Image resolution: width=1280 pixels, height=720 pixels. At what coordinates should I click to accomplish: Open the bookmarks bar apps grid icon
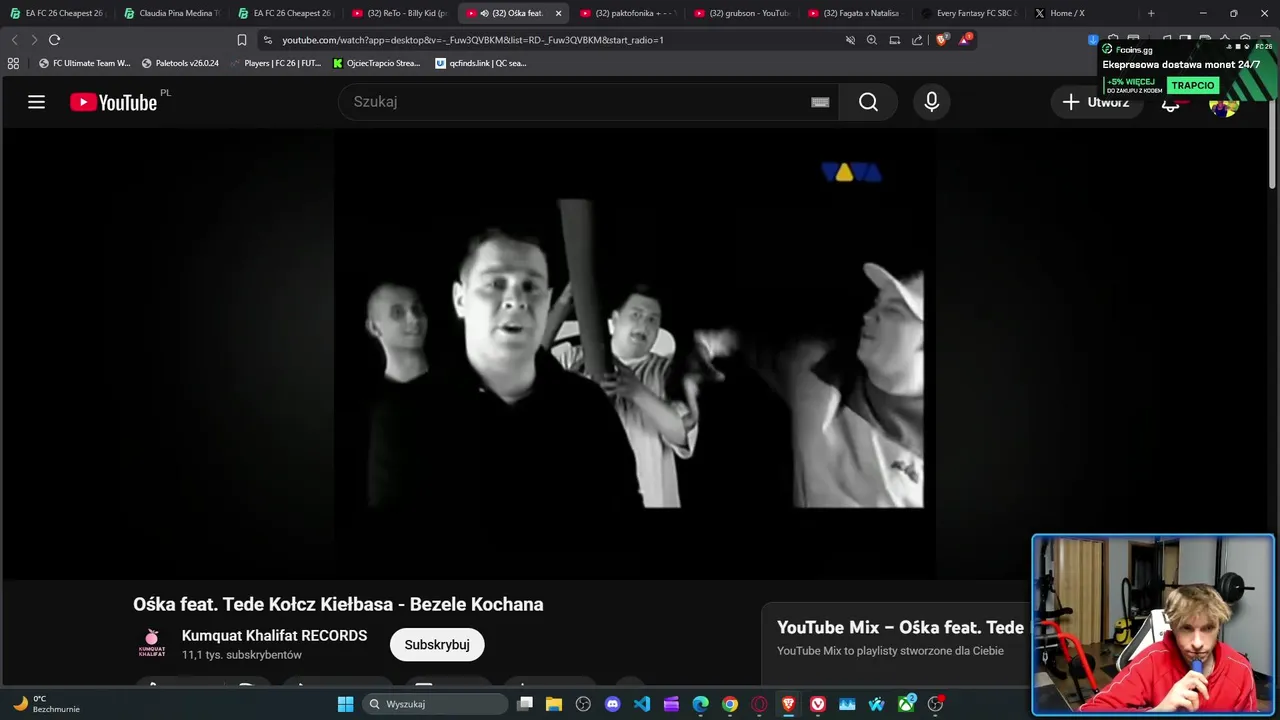coord(13,63)
